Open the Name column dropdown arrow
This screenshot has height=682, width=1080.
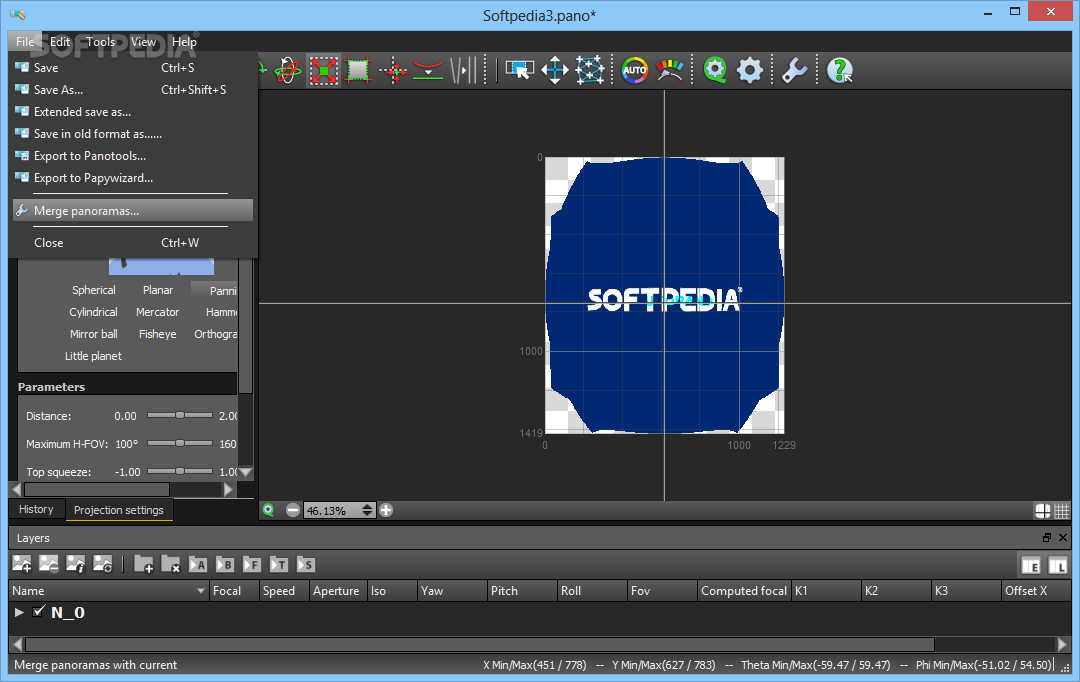tap(200, 591)
